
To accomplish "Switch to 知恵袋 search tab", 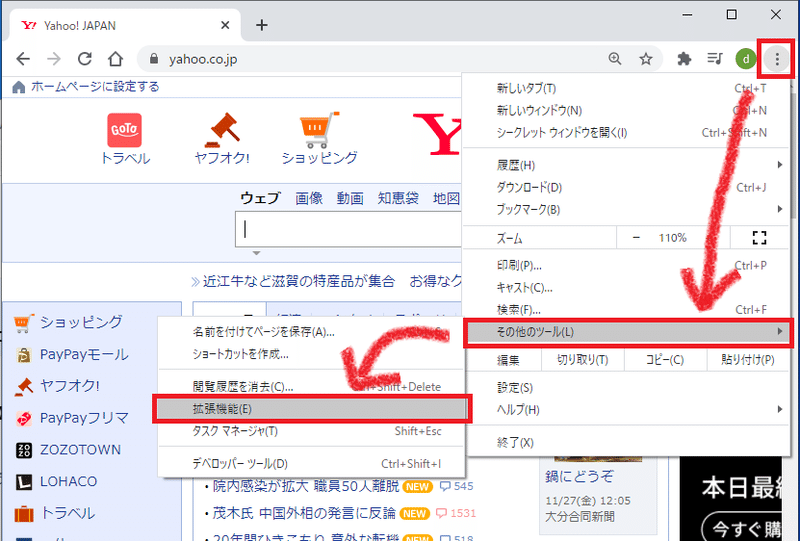I will pyautogui.click(x=398, y=198).
